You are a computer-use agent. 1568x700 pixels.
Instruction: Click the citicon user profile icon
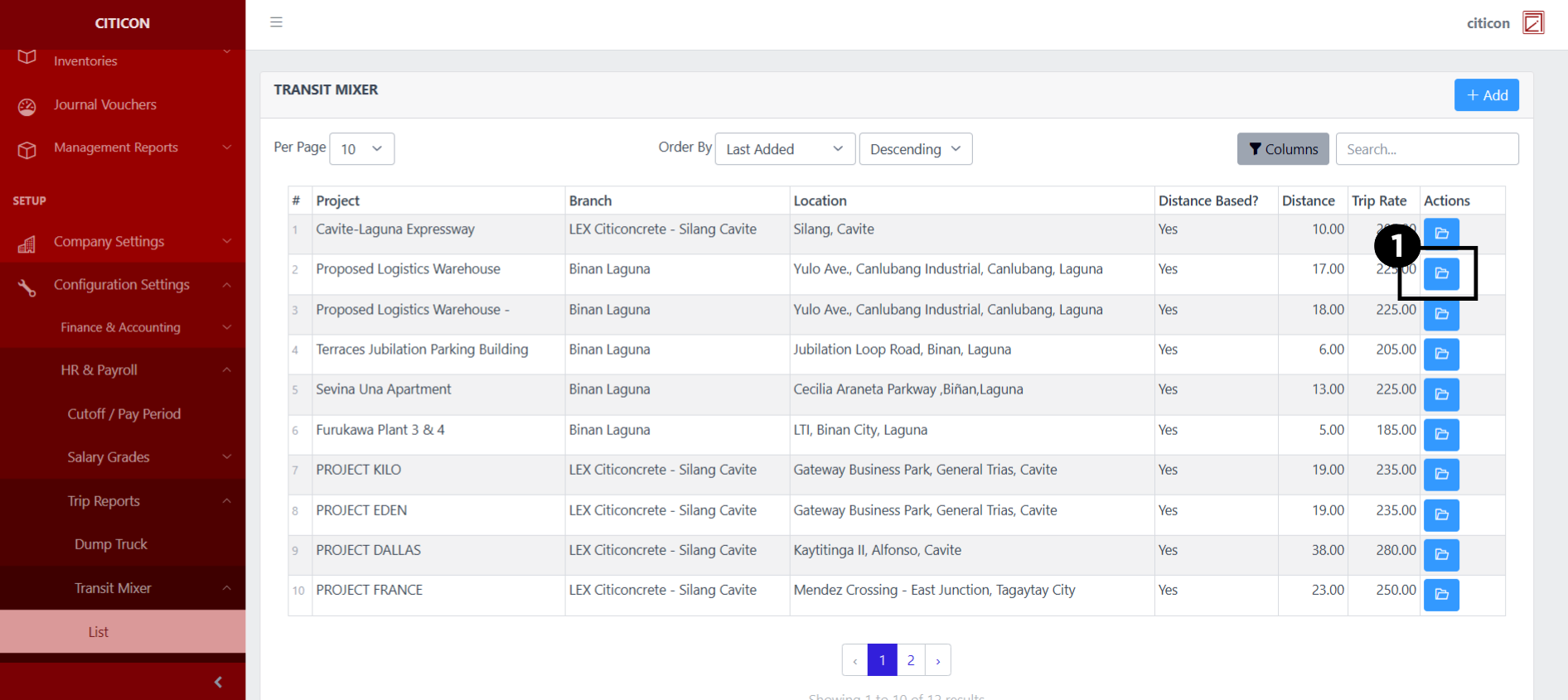(x=1533, y=22)
